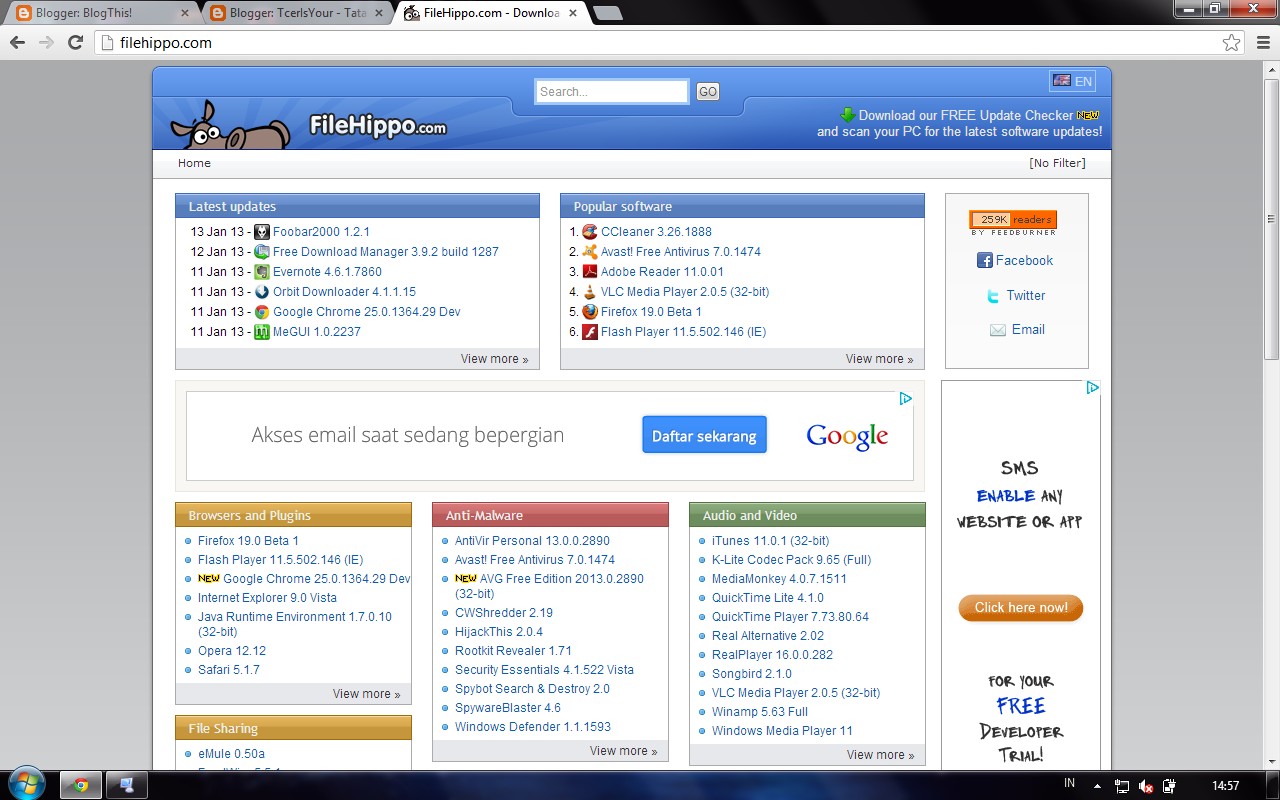Click the Avast icon in Popular software

tap(590, 252)
